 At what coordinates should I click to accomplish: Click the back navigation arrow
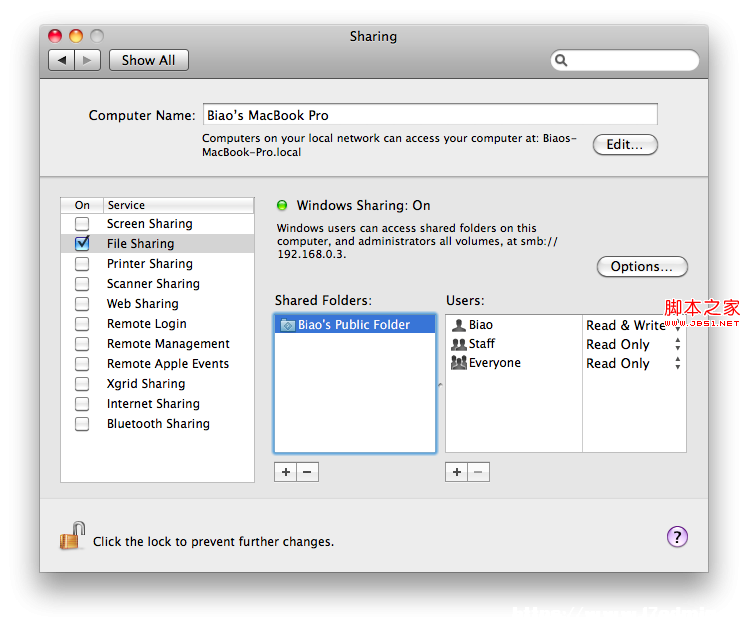pyautogui.click(x=62, y=60)
